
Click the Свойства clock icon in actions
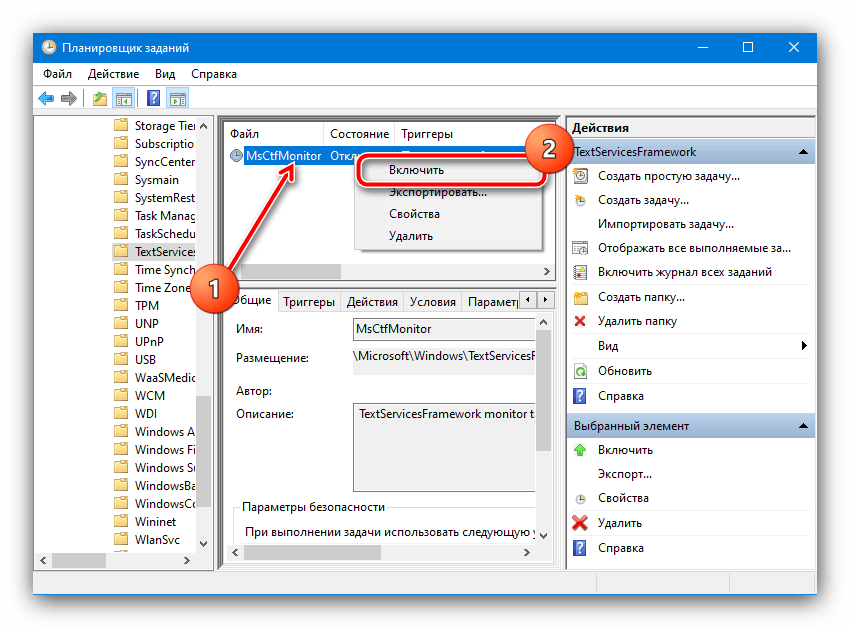[x=581, y=498]
